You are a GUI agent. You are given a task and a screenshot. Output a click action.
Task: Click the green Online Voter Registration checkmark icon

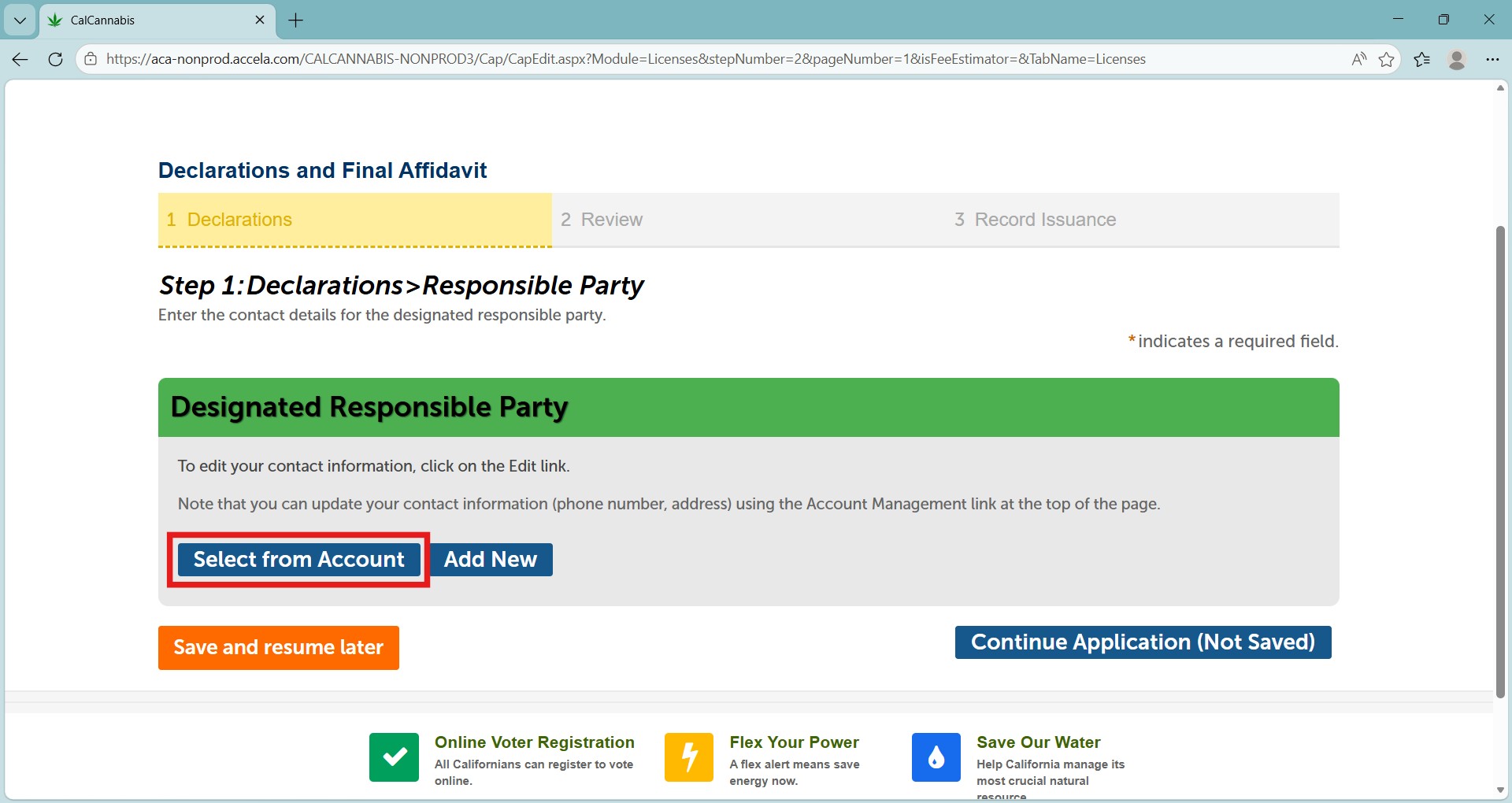[394, 757]
